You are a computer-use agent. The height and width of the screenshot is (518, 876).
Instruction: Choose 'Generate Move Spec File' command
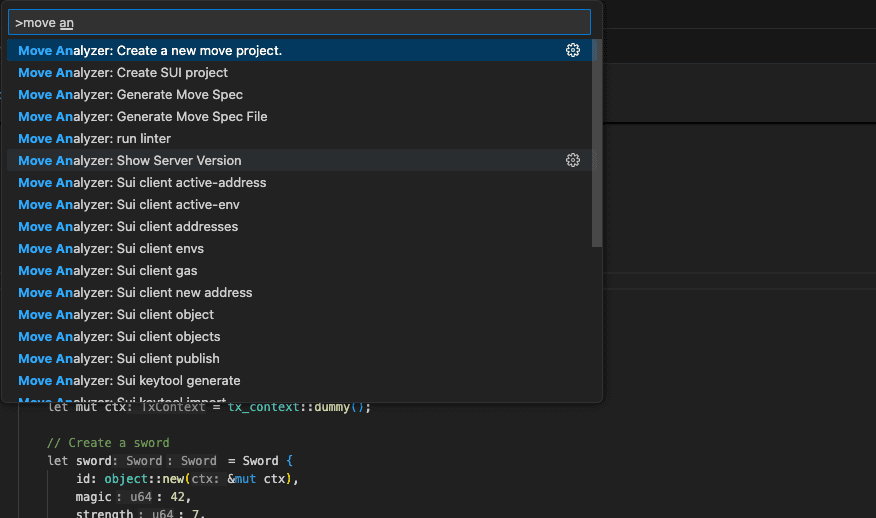[x=299, y=116]
